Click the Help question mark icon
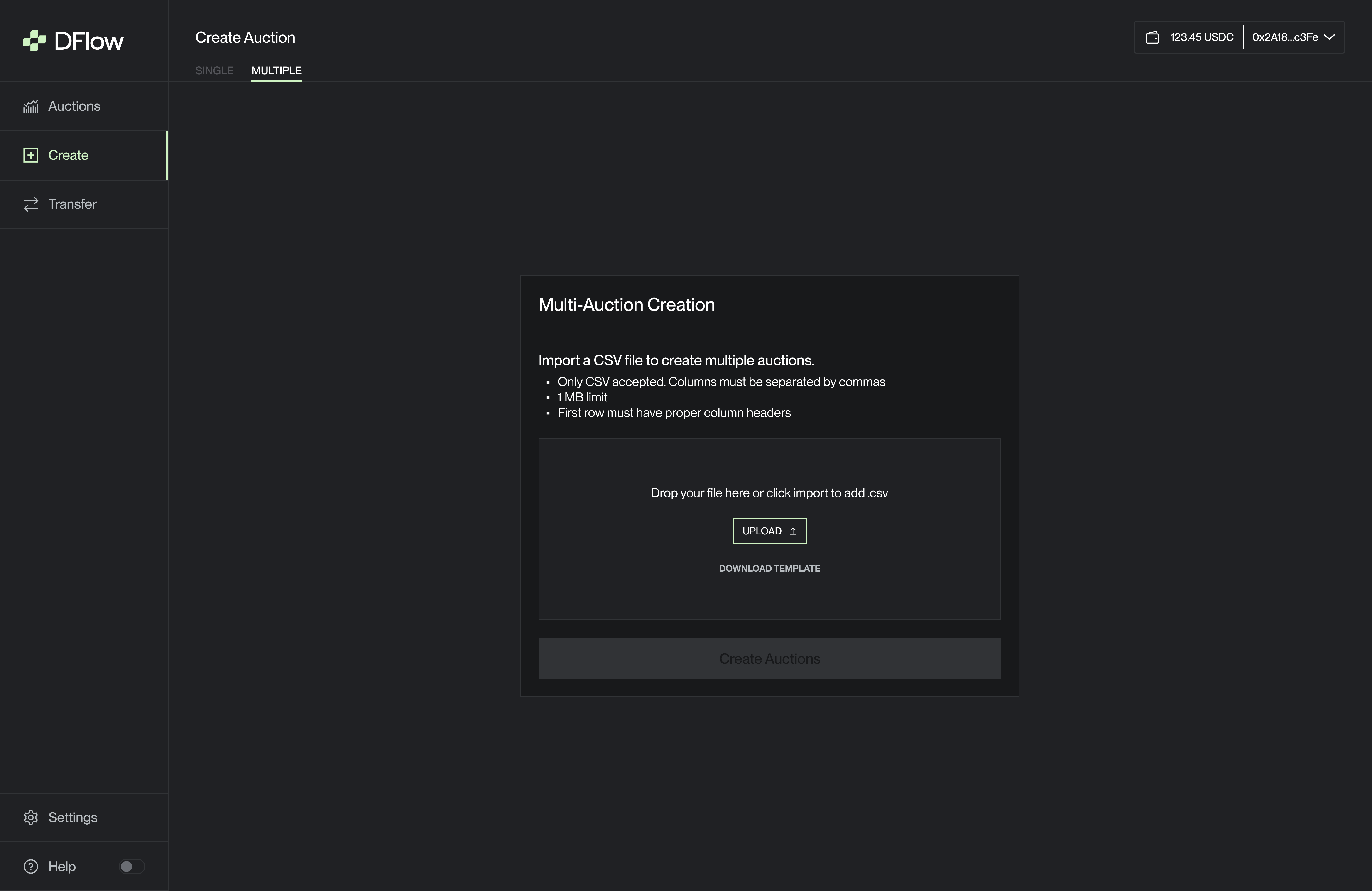Screen dimensions: 1372x891 [31, 866]
